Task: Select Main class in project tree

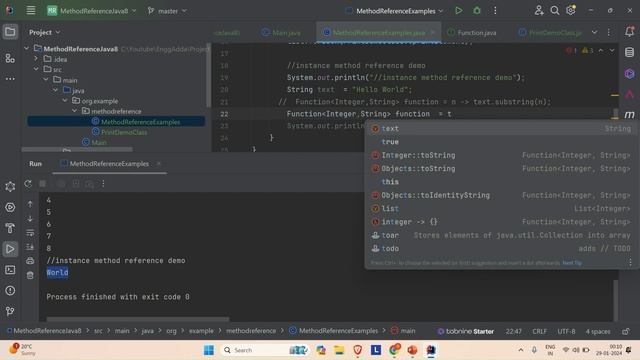Action: (99, 142)
